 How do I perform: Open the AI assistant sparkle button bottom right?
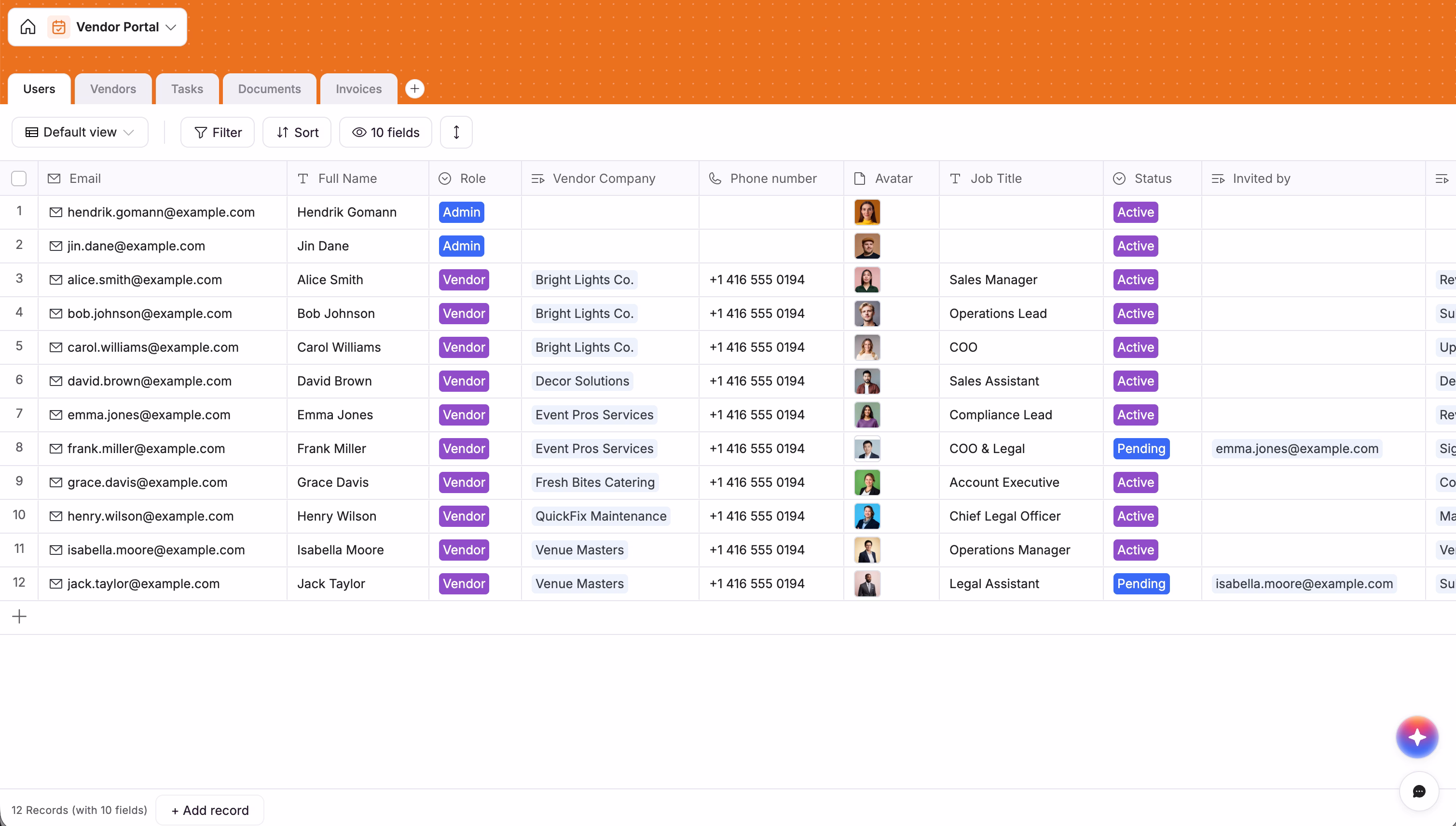pyautogui.click(x=1416, y=736)
